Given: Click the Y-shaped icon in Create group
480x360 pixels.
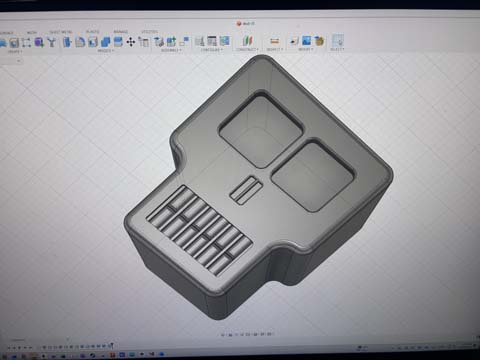Looking at the screenshot, I should [x=52, y=42].
